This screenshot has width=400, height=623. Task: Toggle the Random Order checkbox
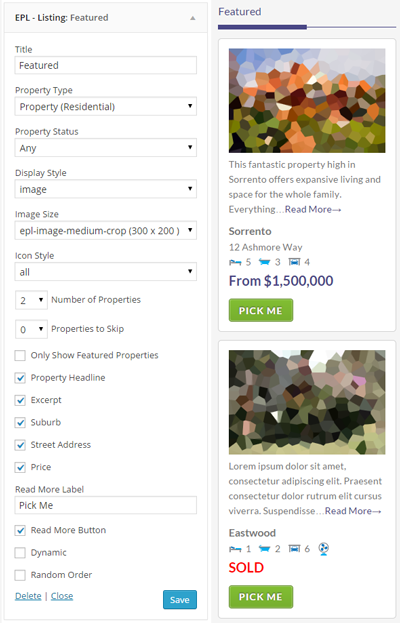point(20,575)
